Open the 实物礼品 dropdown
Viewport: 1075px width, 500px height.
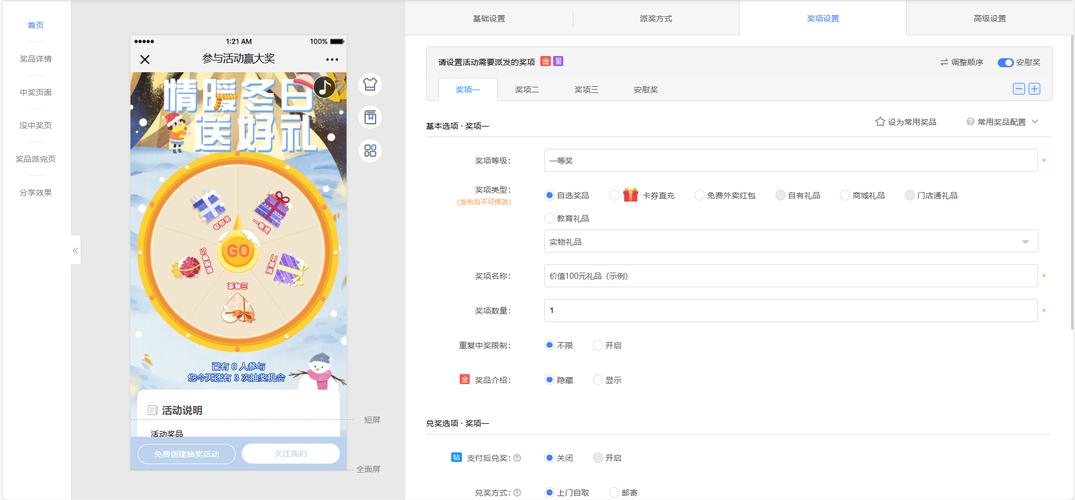coord(791,241)
